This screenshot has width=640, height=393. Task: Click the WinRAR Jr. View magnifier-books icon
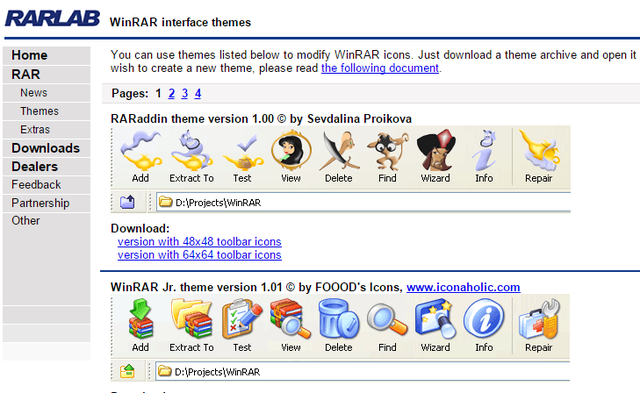(290, 319)
